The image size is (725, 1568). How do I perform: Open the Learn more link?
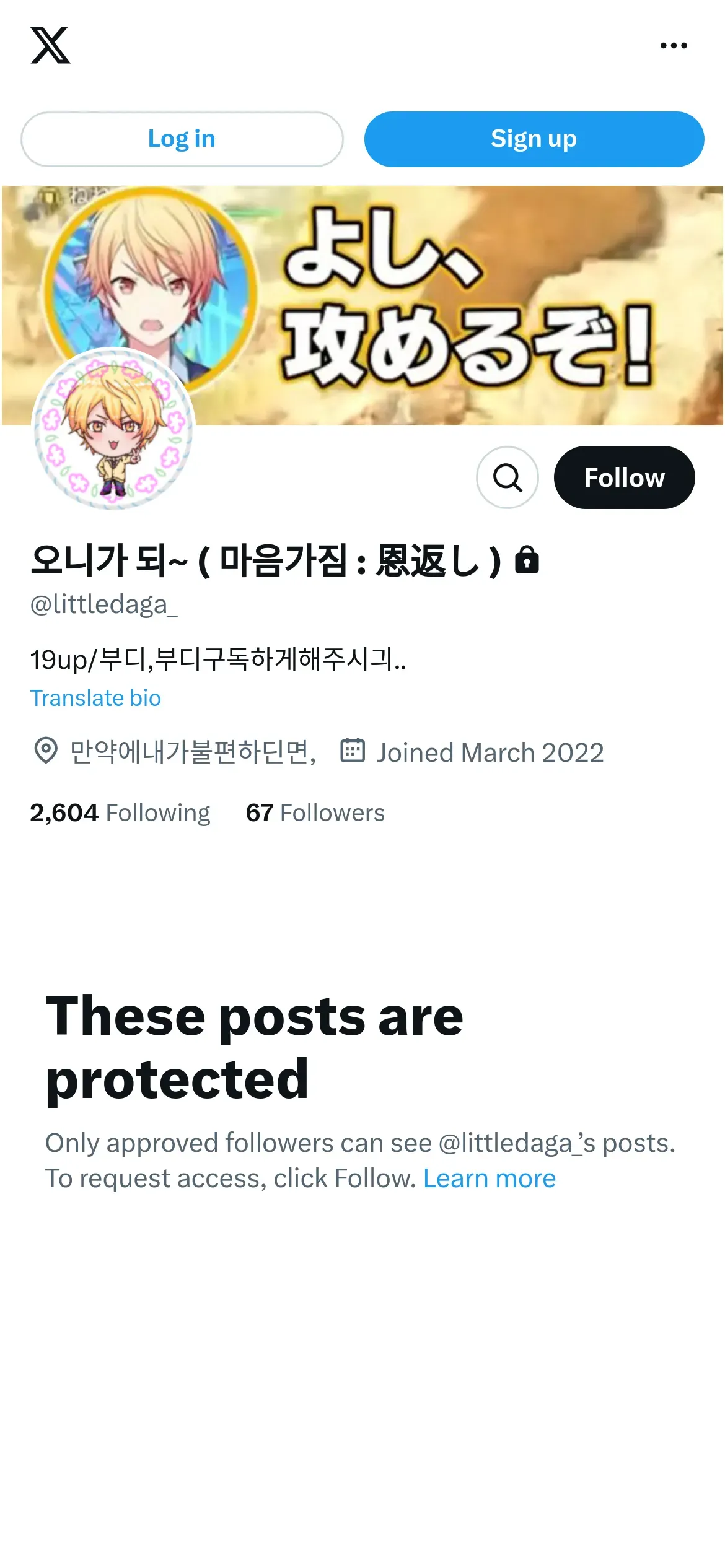tap(490, 1178)
